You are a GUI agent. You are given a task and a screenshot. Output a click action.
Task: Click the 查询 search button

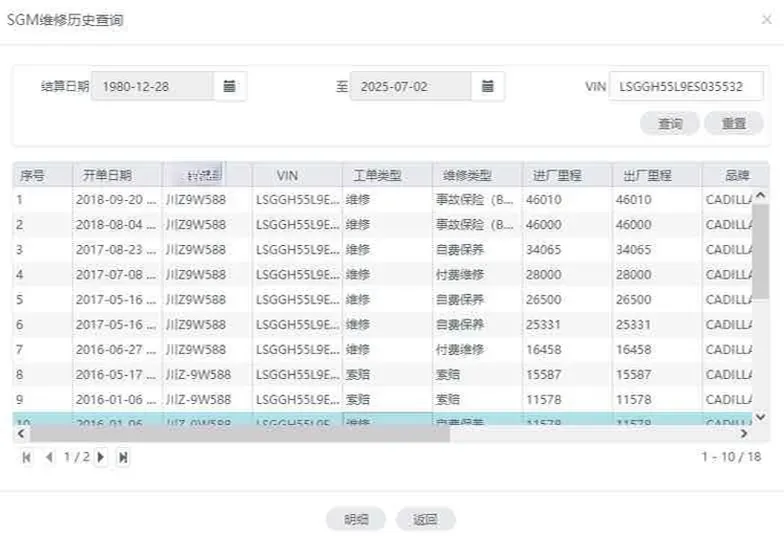[x=670, y=124]
